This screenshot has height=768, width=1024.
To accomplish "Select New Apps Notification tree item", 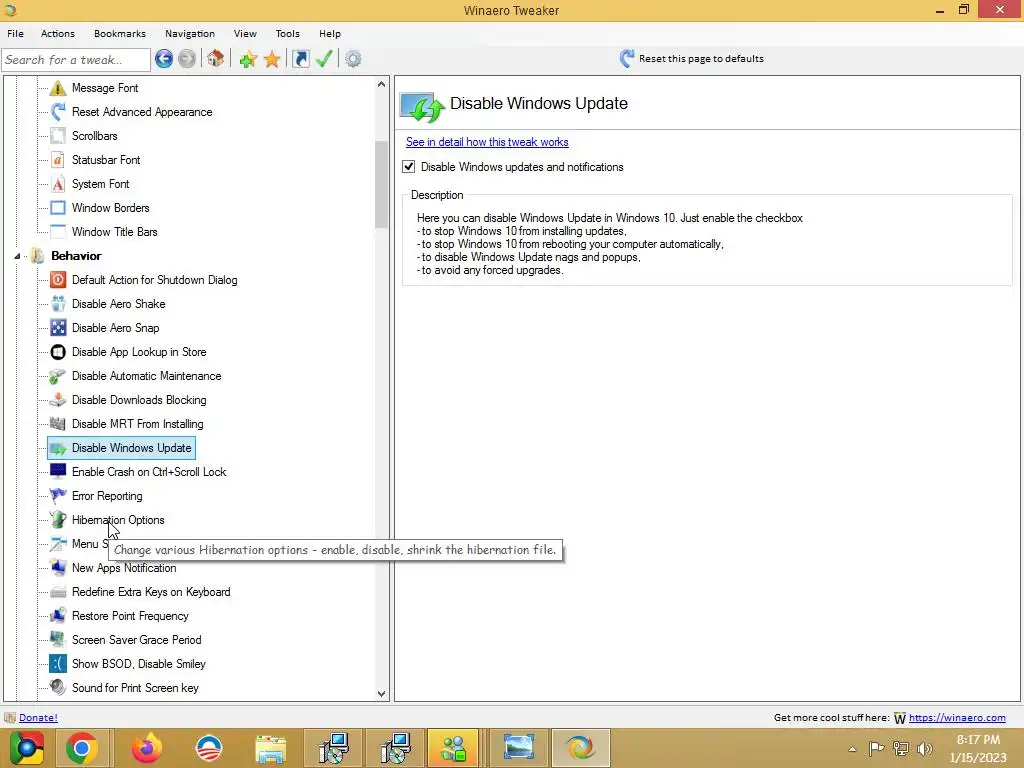I will 123,568.
